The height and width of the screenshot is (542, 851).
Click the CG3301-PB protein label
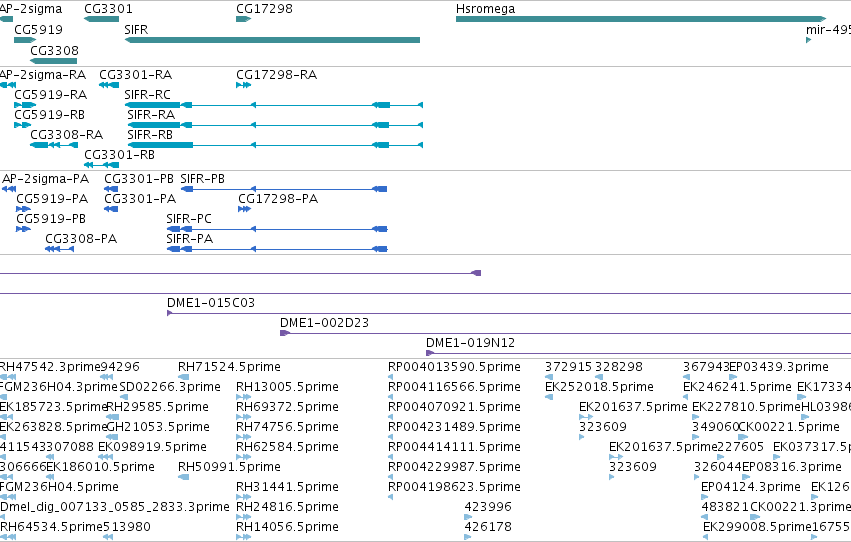coord(139,178)
